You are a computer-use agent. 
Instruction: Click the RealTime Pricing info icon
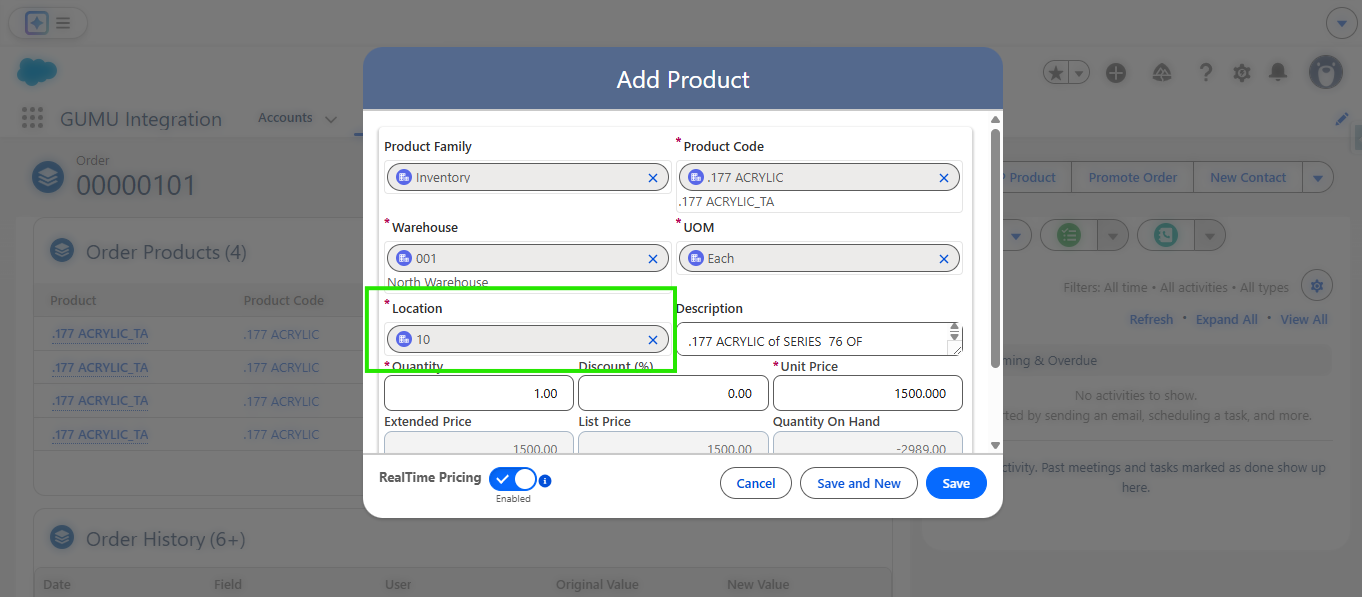coord(545,481)
